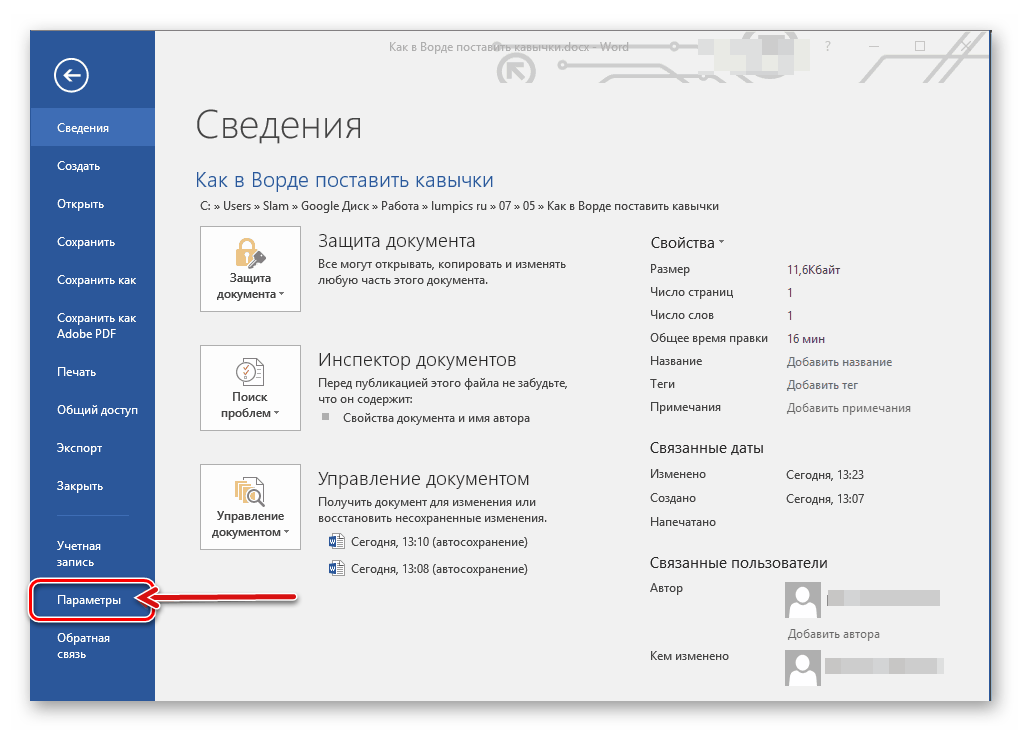Click Свойства документа и имя автора item

coord(436,418)
